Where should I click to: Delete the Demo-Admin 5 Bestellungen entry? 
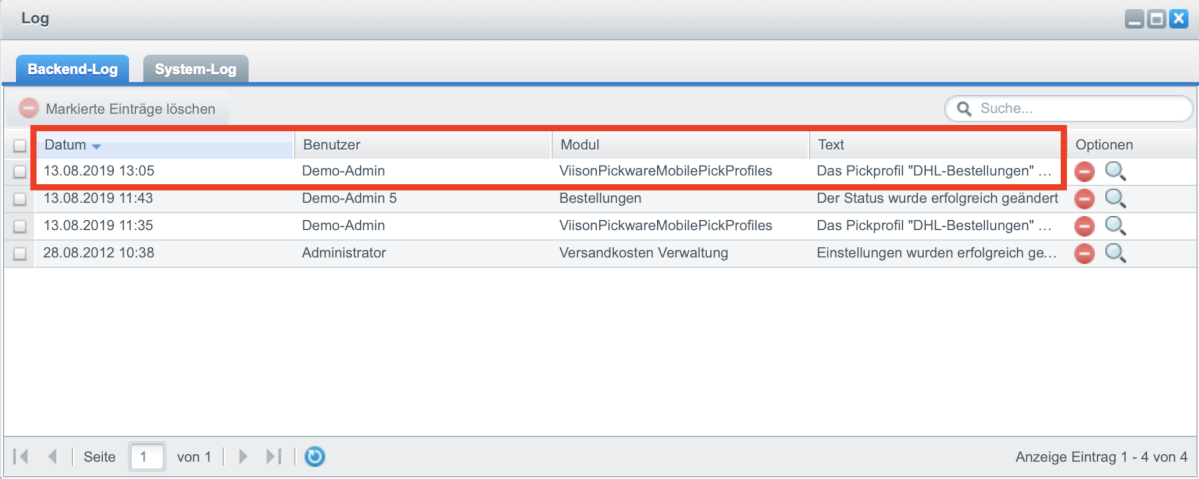tap(1084, 199)
